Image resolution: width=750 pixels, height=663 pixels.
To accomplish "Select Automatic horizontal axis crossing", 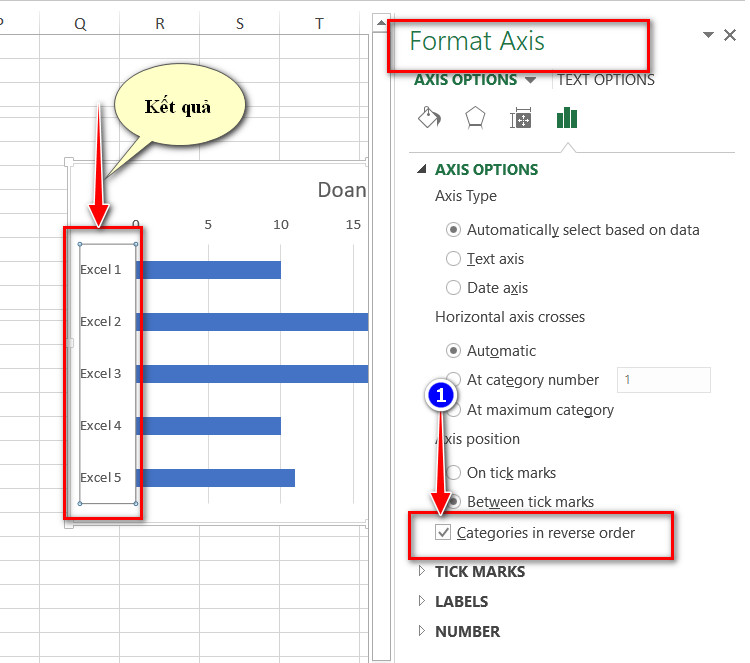I will pyautogui.click(x=453, y=351).
